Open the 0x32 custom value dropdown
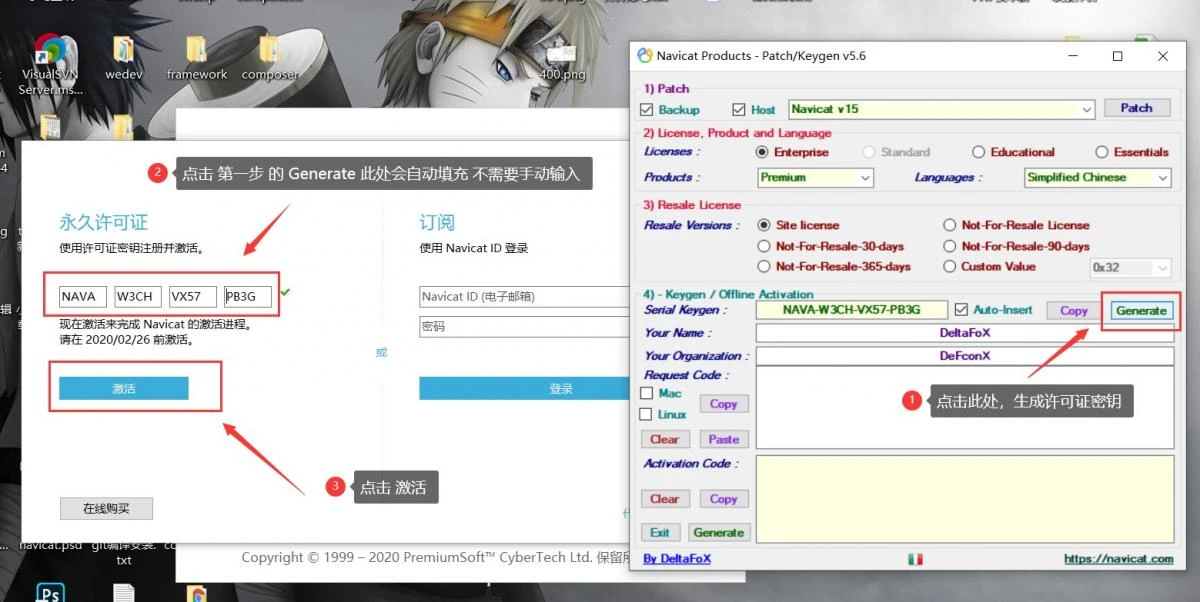This screenshot has height=602, width=1200. point(1130,267)
